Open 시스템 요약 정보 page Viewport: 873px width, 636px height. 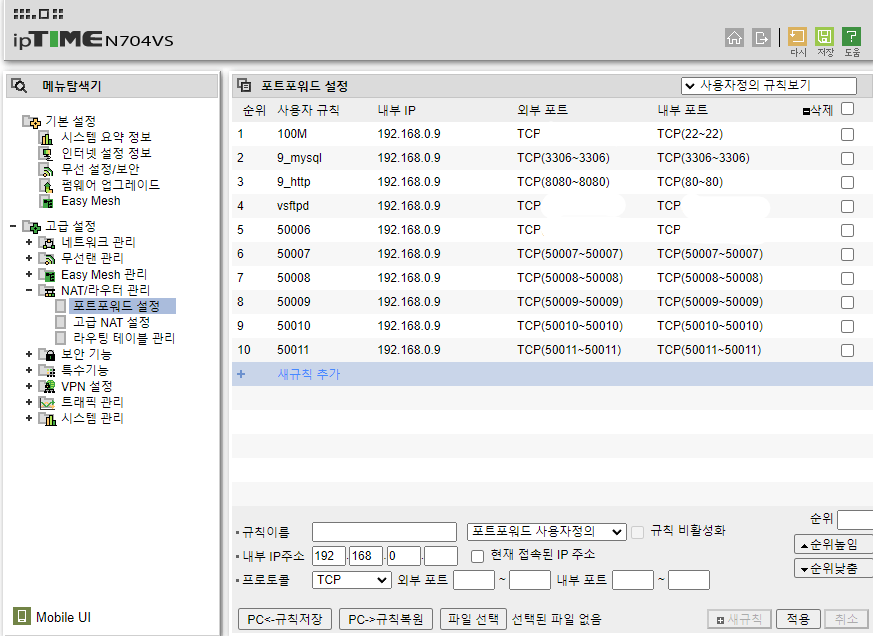pos(106,137)
